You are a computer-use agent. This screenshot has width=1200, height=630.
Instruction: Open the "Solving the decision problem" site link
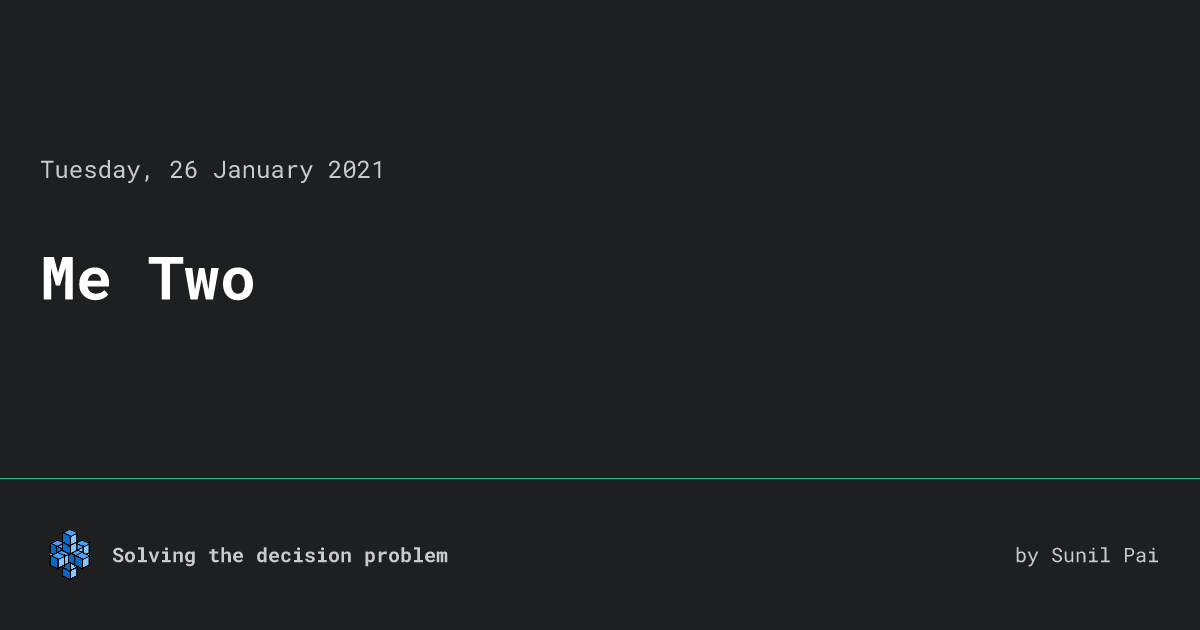(280, 556)
